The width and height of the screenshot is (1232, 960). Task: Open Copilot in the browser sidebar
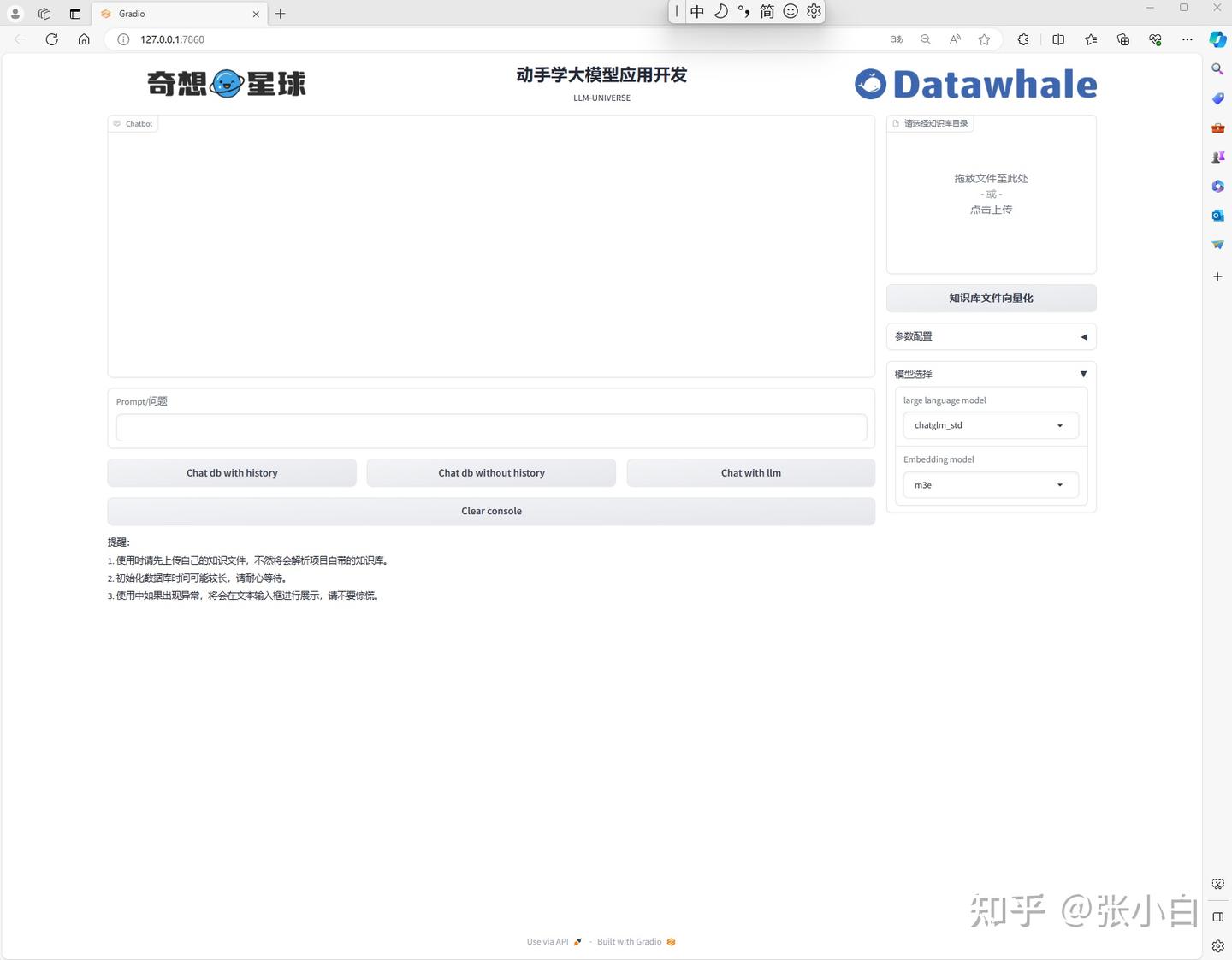click(1217, 39)
